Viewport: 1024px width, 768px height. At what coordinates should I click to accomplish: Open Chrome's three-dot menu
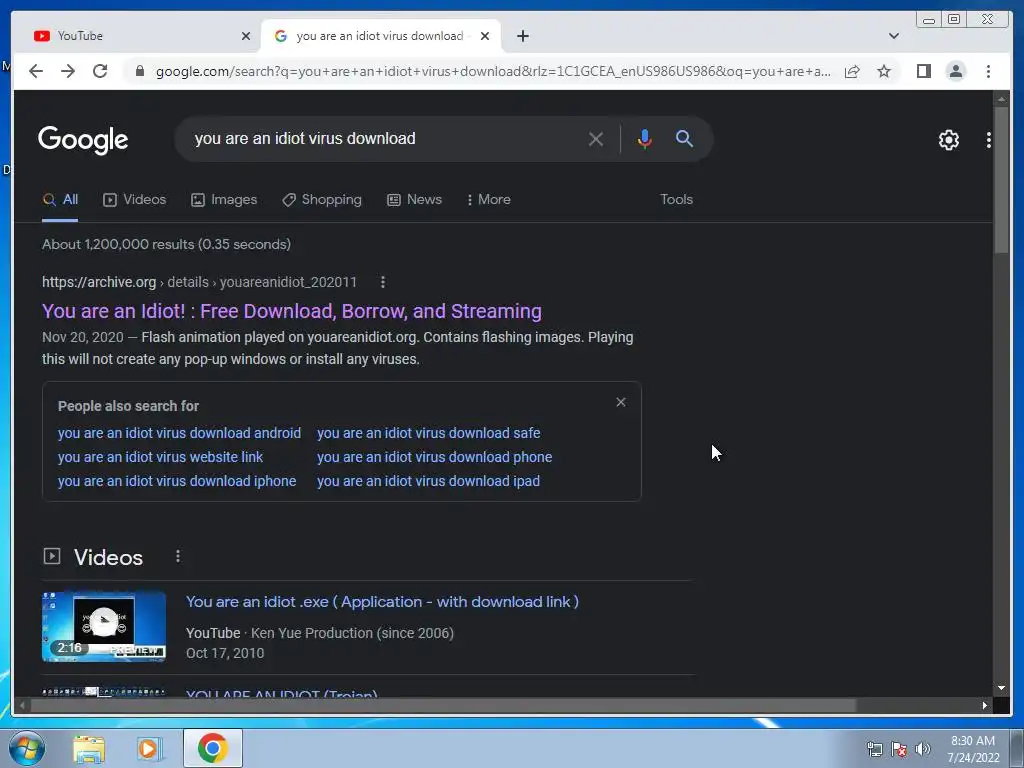988,71
